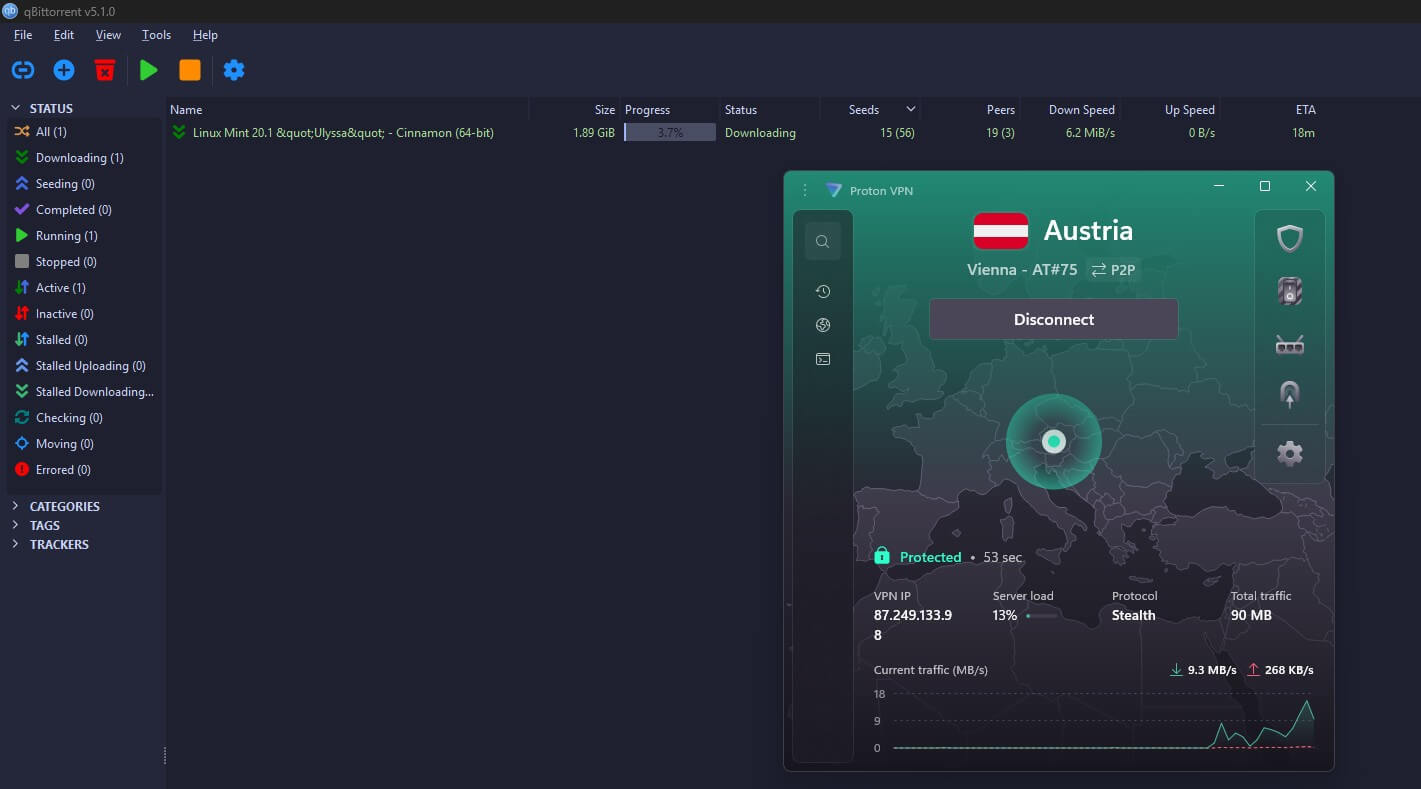
Task: Click the Vienna - AT#75 server label
Action: click(x=1022, y=270)
